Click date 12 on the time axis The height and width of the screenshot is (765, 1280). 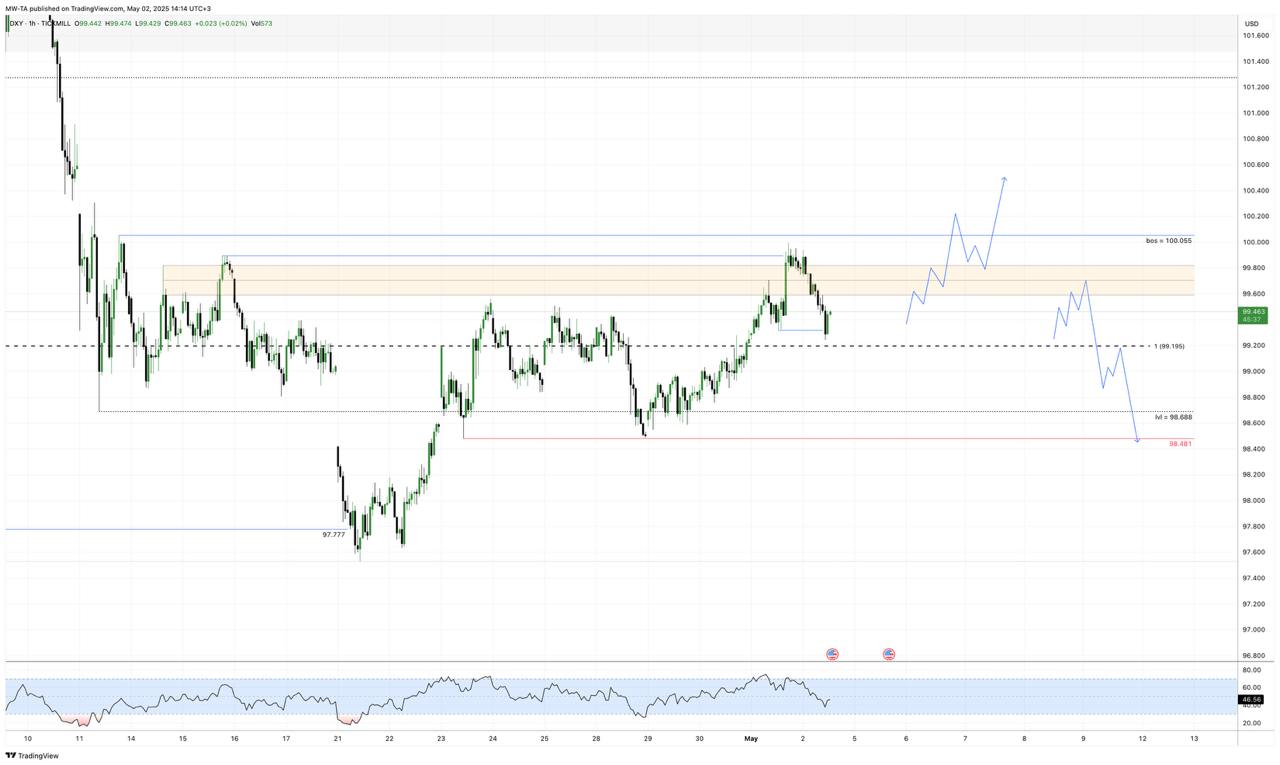[1142, 738]
